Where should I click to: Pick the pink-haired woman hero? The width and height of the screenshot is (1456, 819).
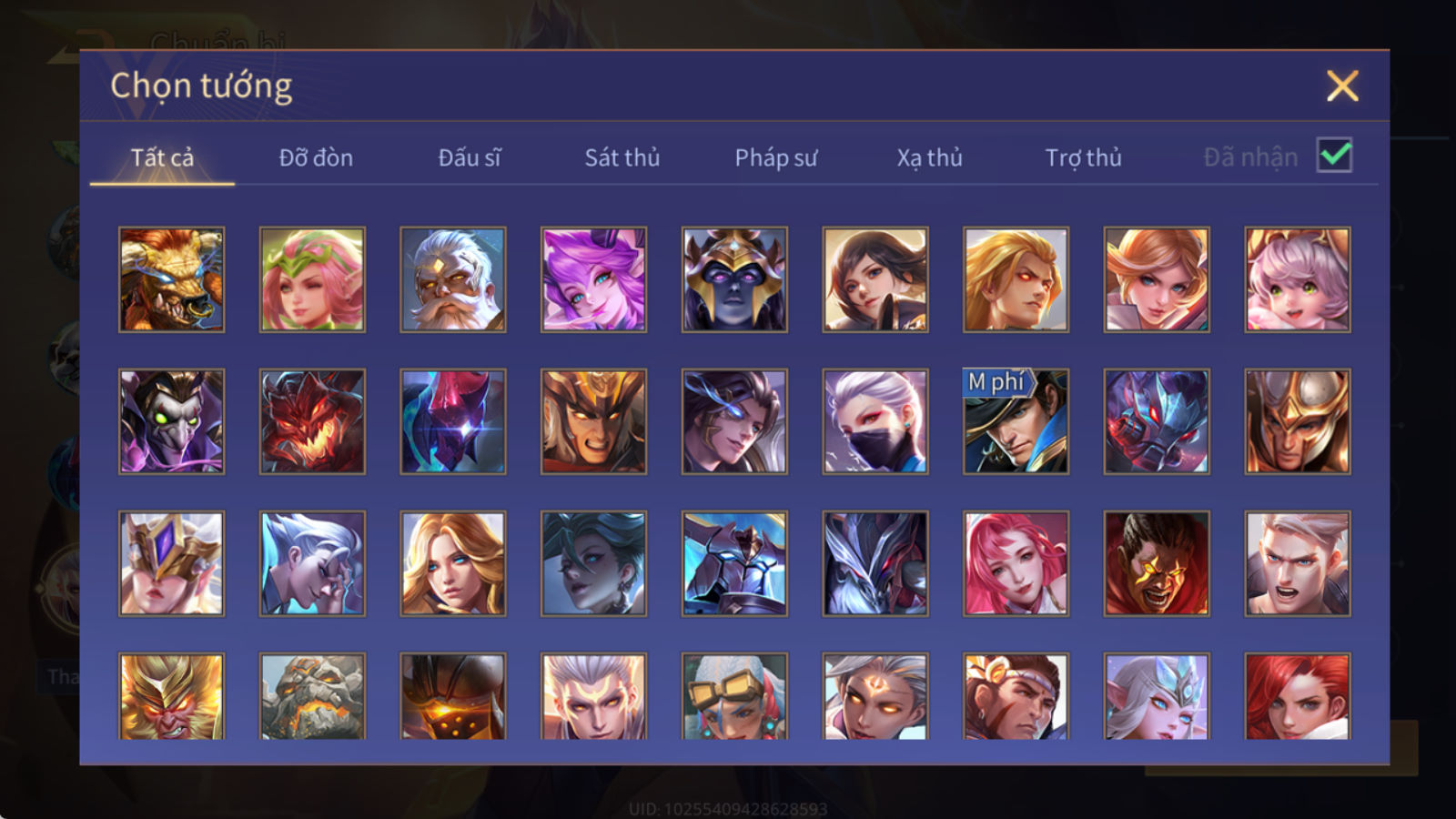(1016, 563)
